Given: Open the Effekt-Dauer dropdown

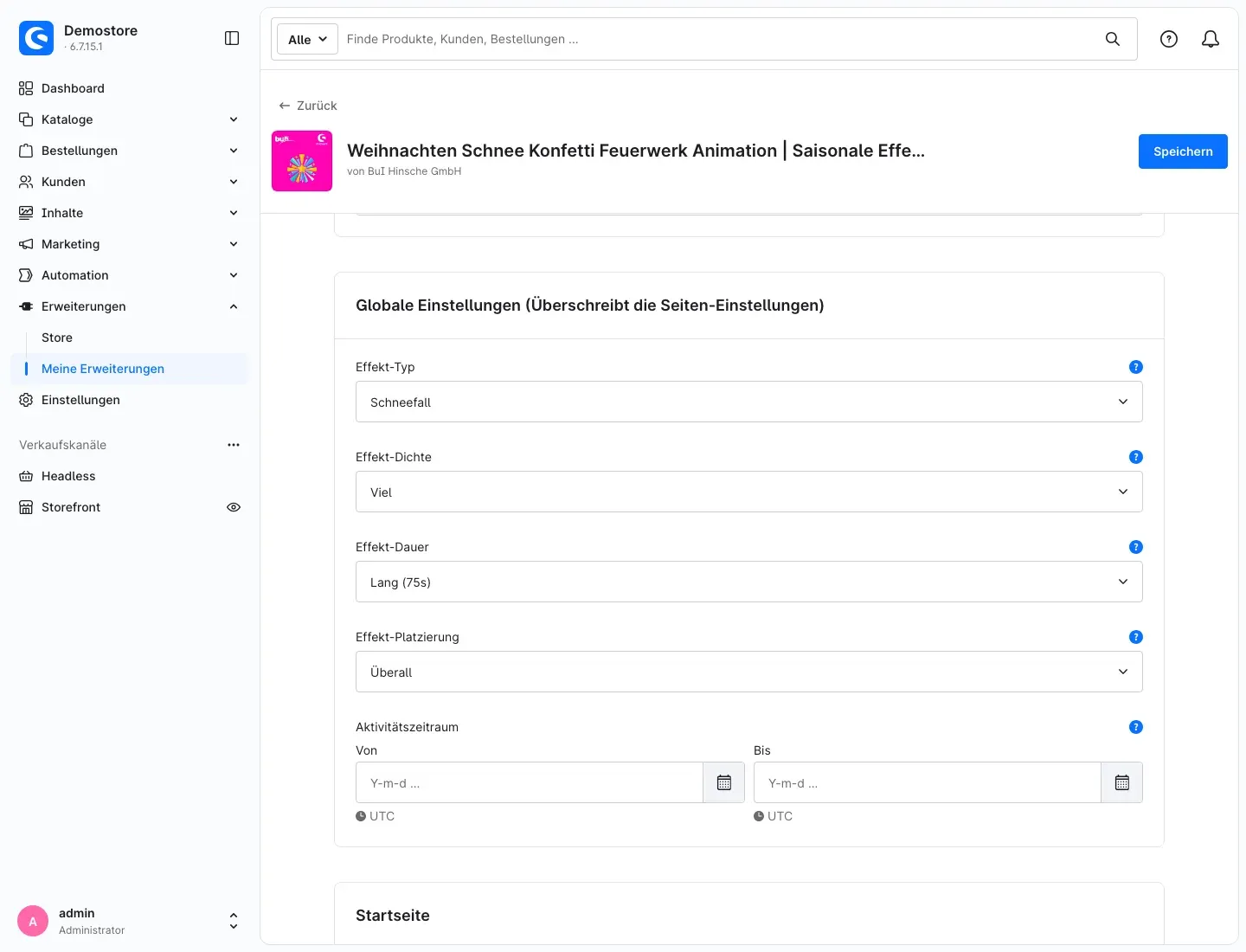Looking at the screenshot, I should point(749,582).
